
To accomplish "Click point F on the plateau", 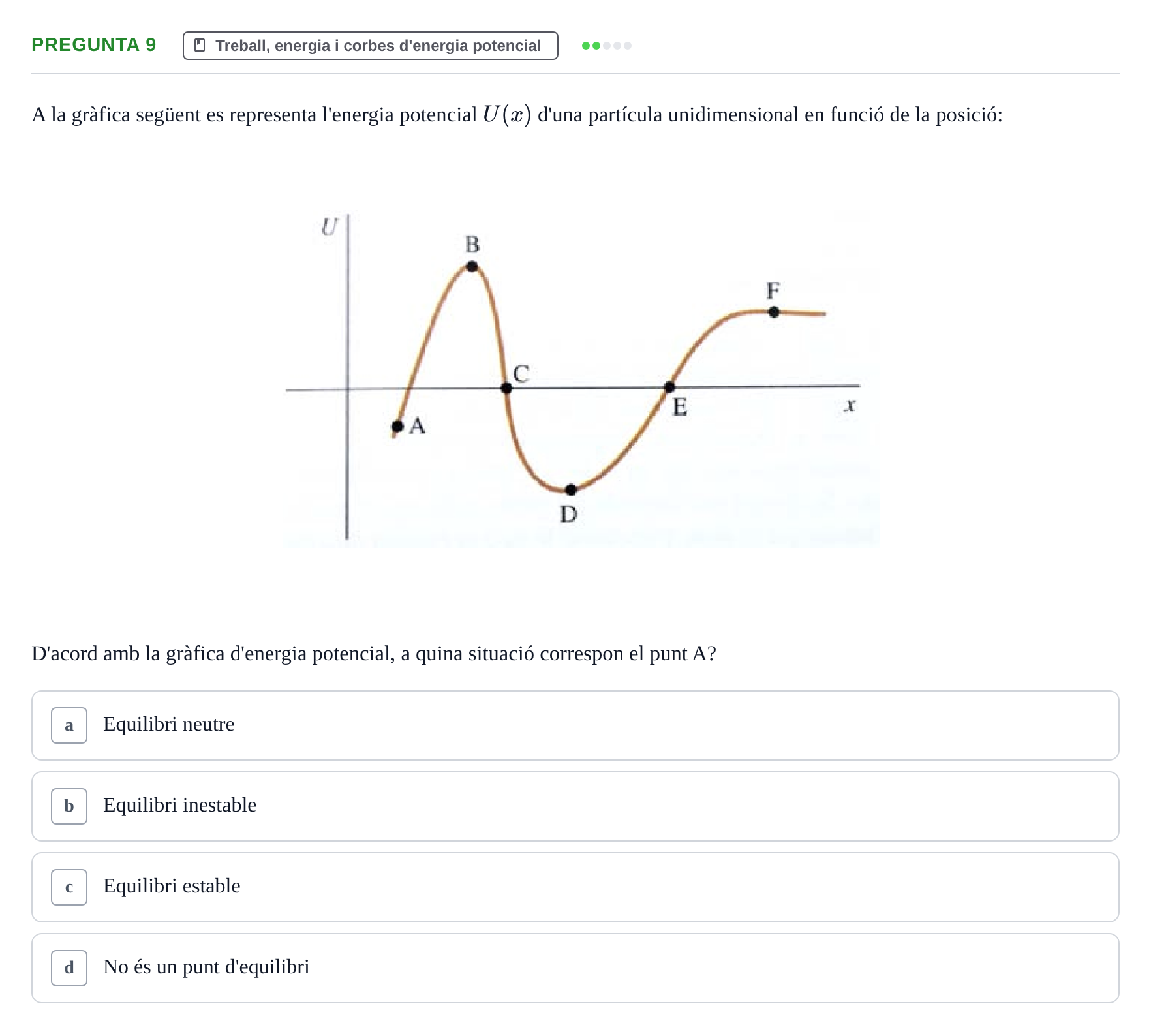I will pos(774,312).
